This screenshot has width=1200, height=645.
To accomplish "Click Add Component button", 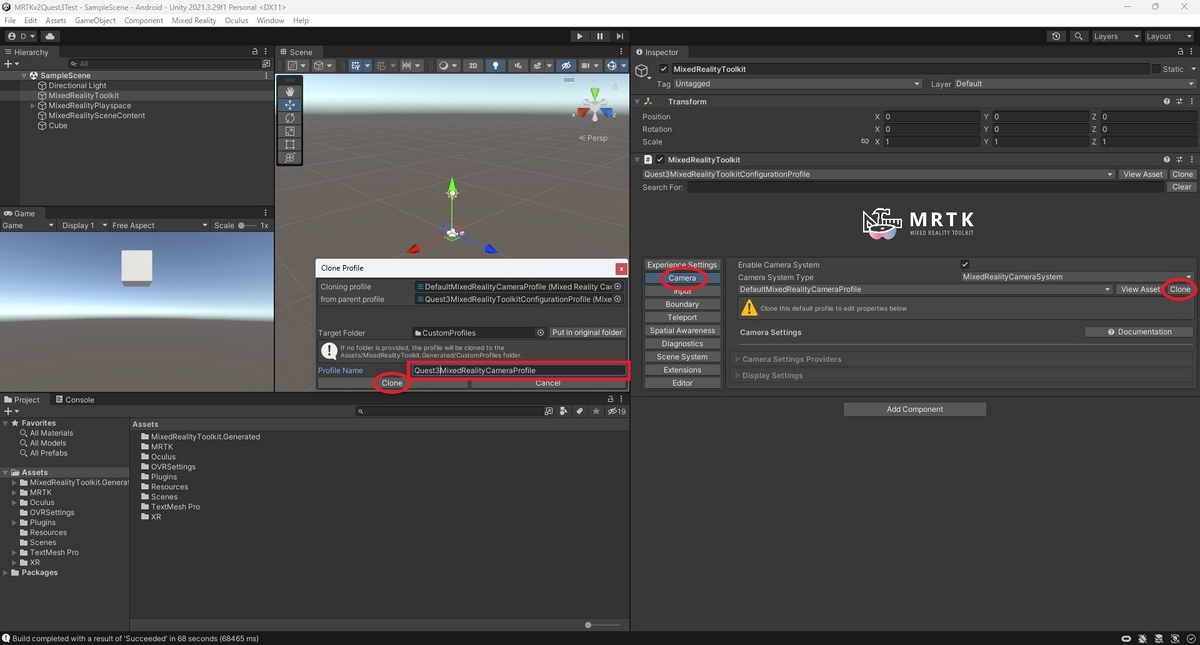I will coord(915,409).
